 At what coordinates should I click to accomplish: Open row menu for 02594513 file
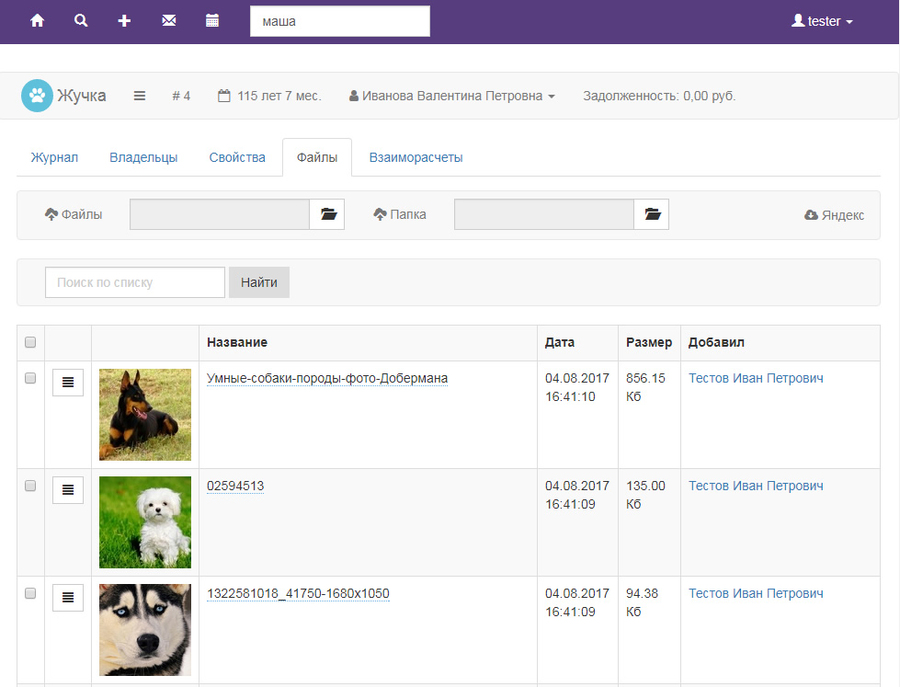pyautogui.click(x=68, y=490)
